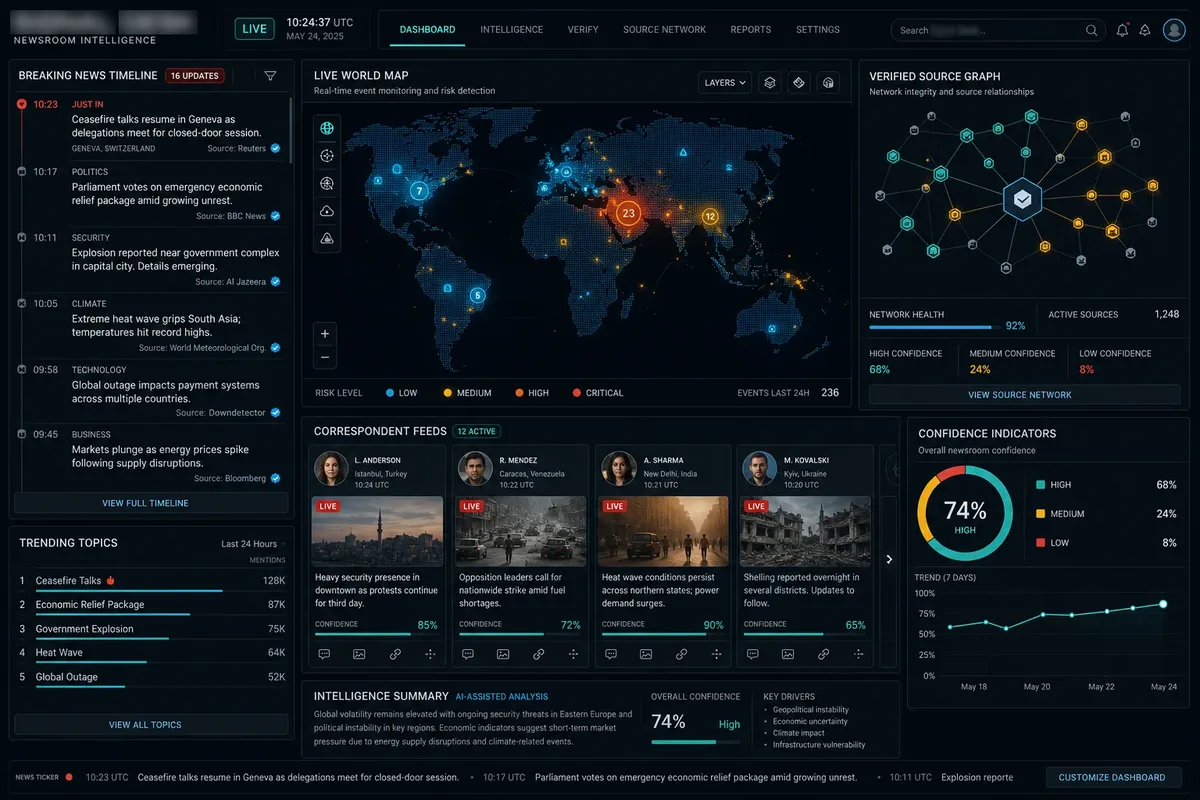
Task: Select central hub node in source graph
Action: tap(1022, 200)
